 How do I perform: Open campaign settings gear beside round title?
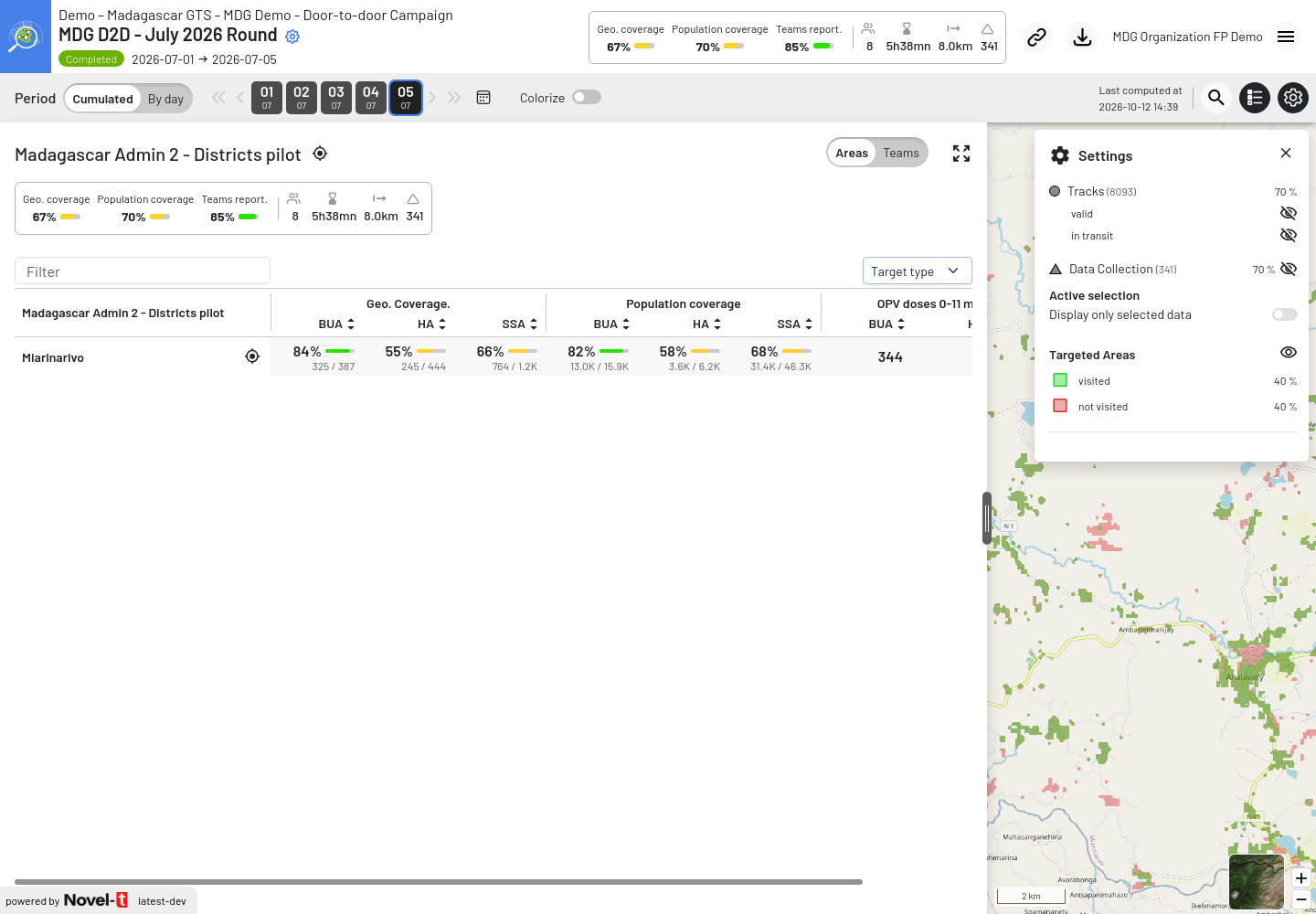[x=292, y=37]
